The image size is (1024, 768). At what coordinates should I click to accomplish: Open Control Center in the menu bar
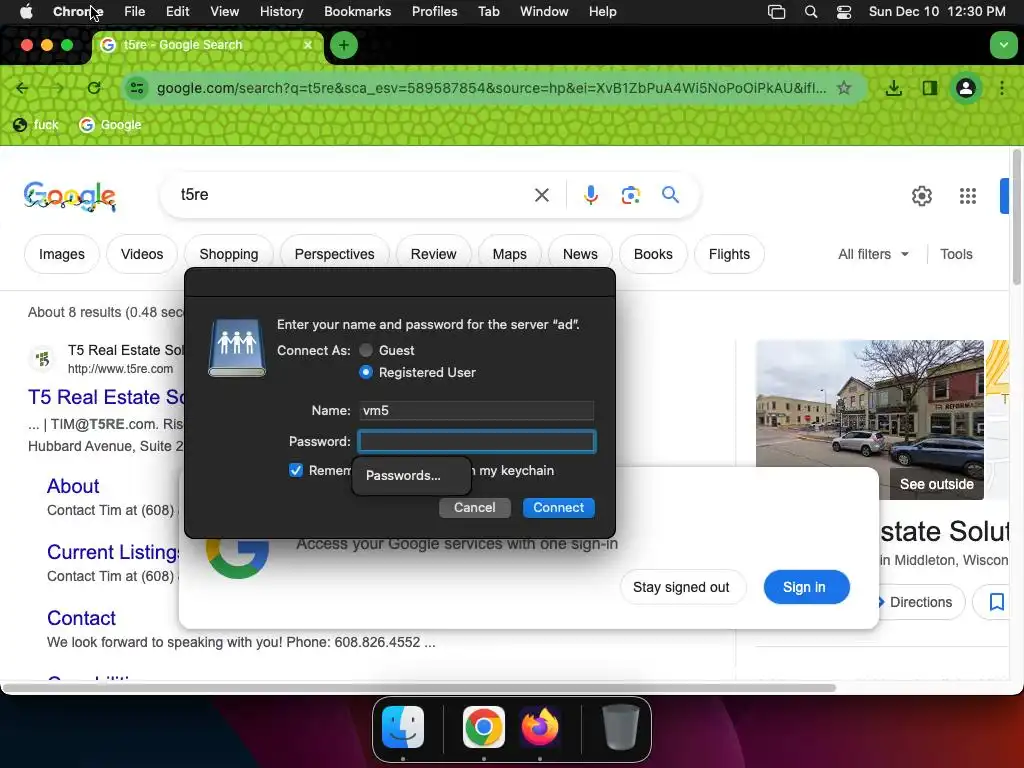click(x=844, y=12)
